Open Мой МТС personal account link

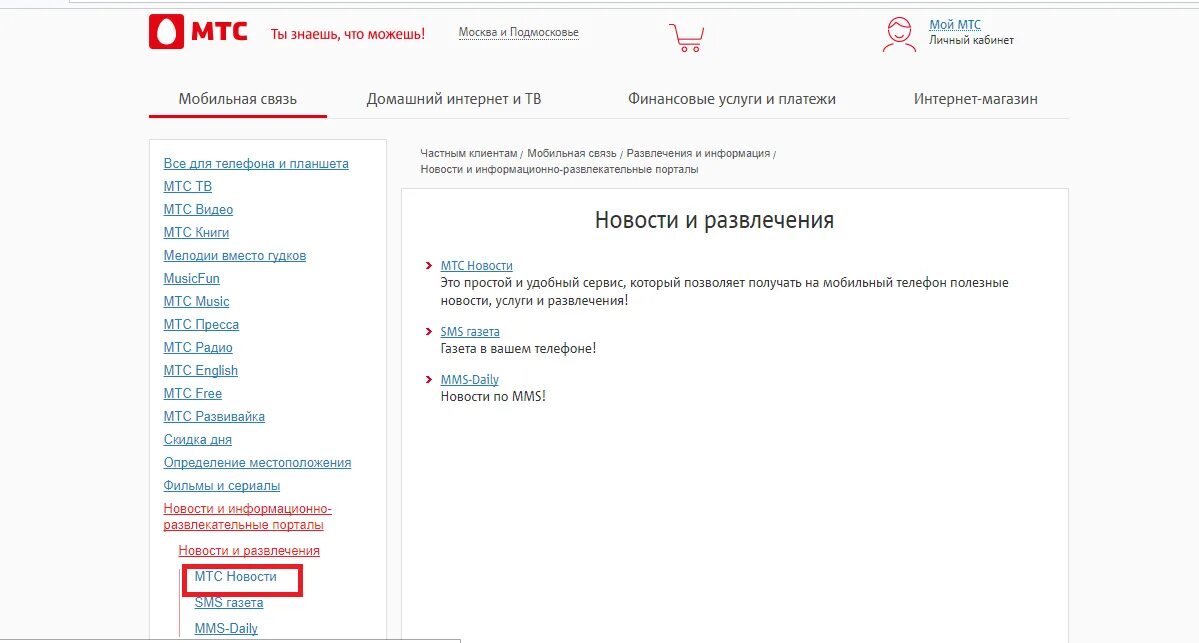(954, 24)
